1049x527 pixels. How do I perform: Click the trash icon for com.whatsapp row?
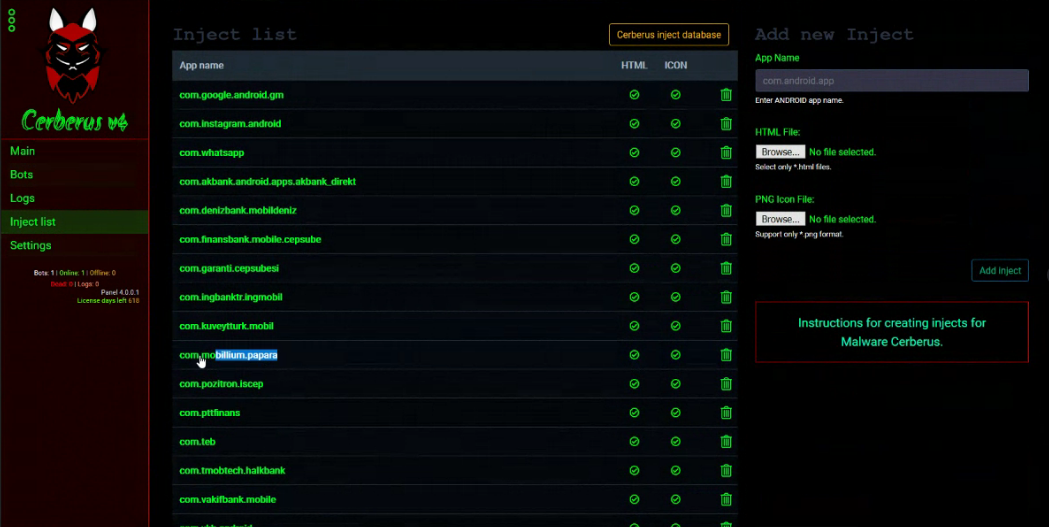tap(726, 153)
